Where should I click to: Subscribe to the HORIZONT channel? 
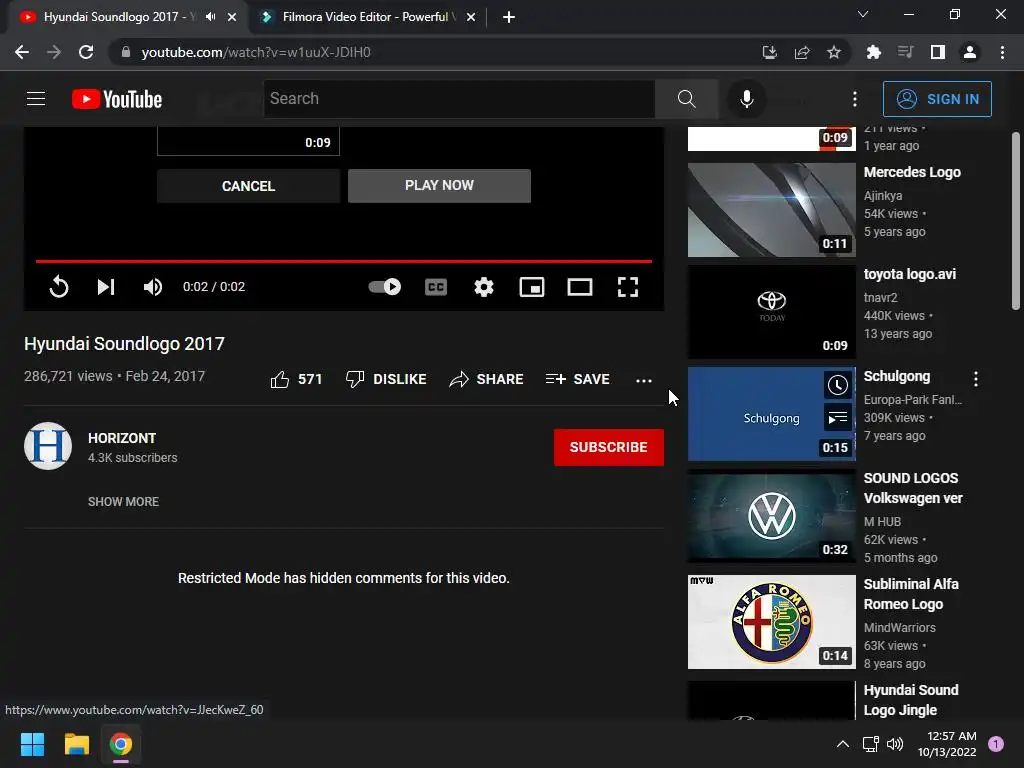point(609,447)
